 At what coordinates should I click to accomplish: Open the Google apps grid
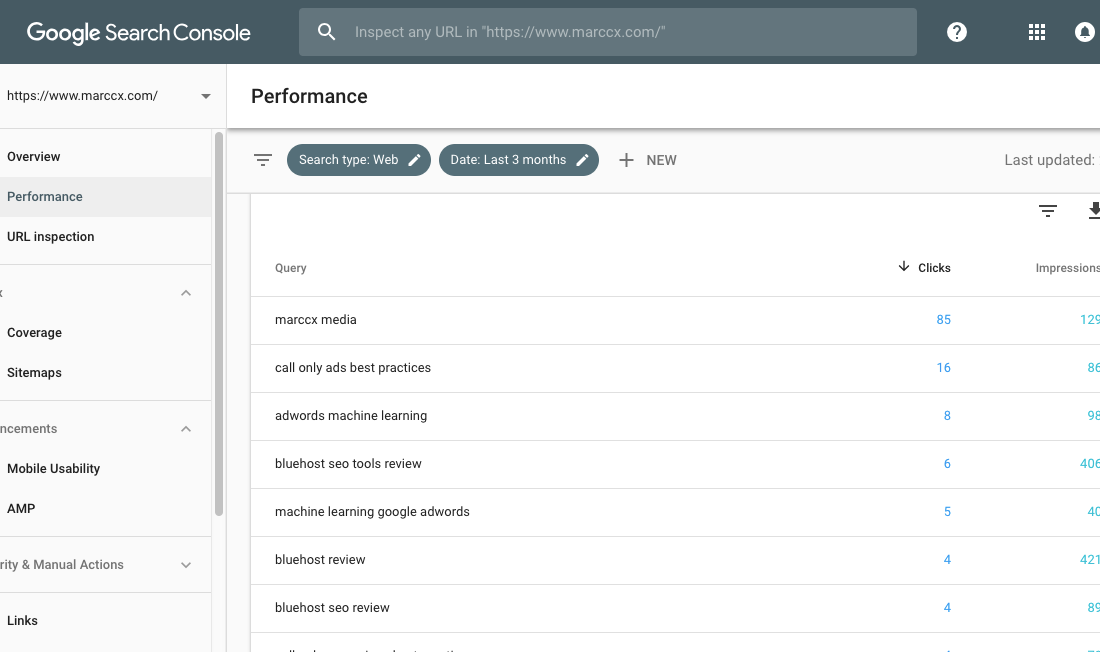pyautogui.click(x=1037, y=32)
